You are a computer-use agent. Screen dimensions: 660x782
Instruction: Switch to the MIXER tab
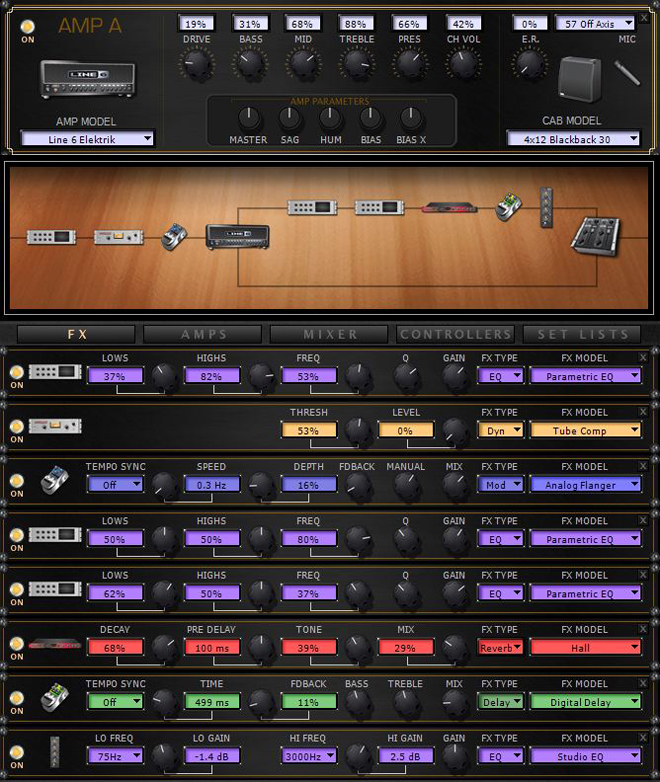pyautogui.click(x=329, y=334)
